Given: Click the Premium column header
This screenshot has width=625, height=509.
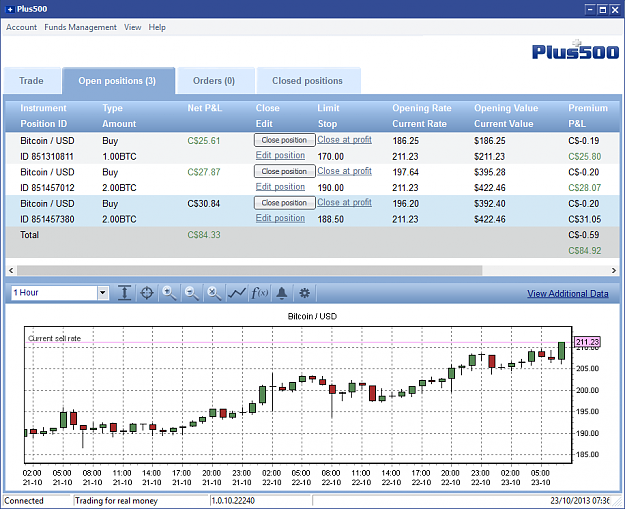Looking at the screenshot, I should [x=588, y=108].
